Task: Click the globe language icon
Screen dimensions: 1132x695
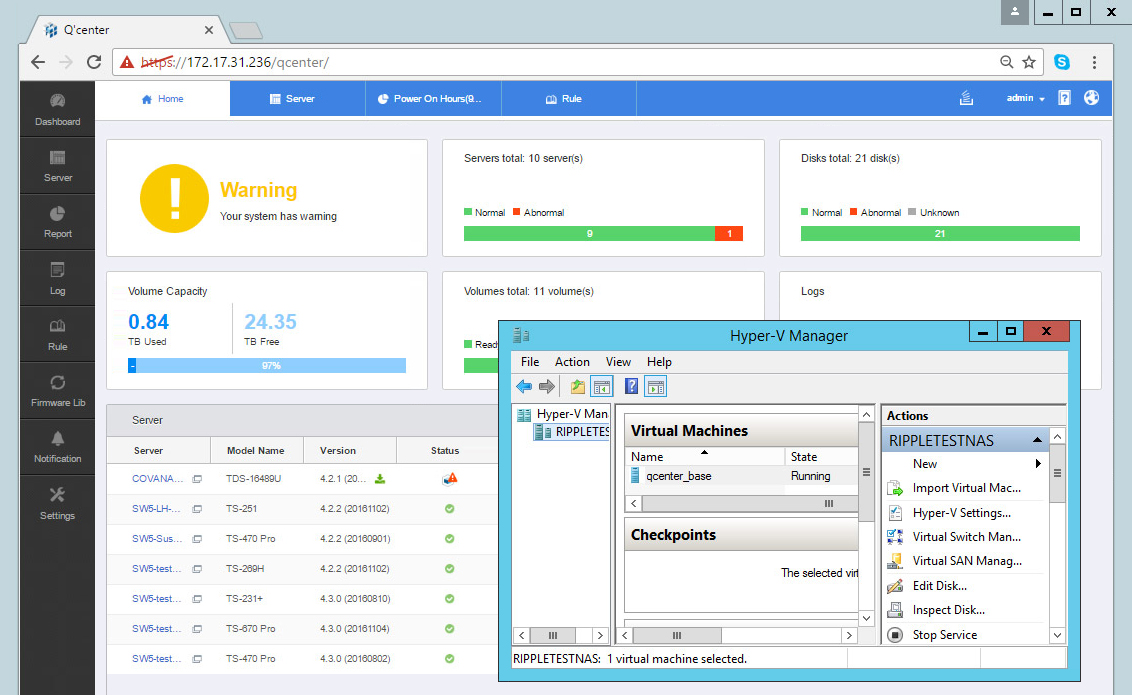Action: (1092, 97)
